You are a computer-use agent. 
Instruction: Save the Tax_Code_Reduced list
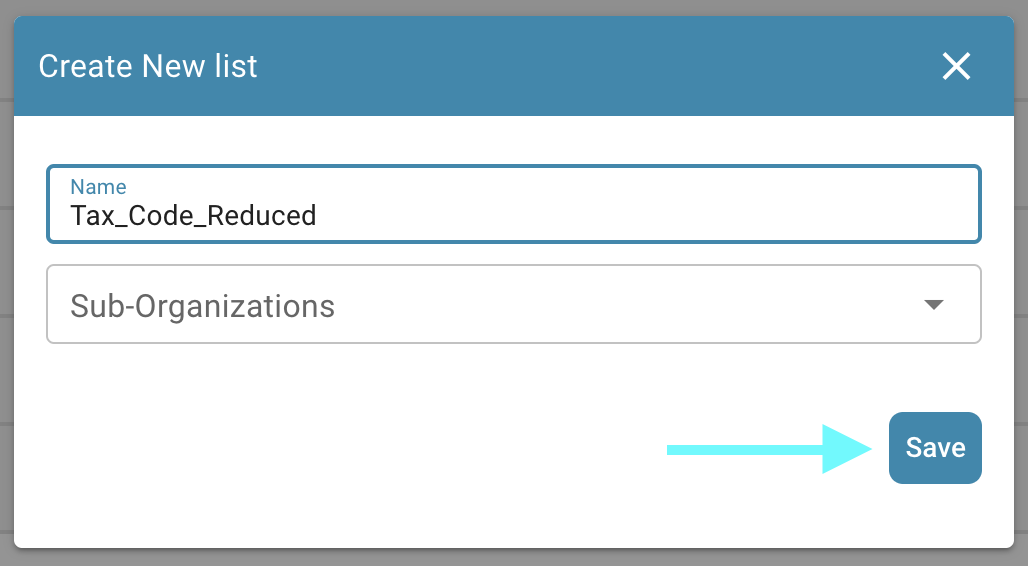coord(935,448)
